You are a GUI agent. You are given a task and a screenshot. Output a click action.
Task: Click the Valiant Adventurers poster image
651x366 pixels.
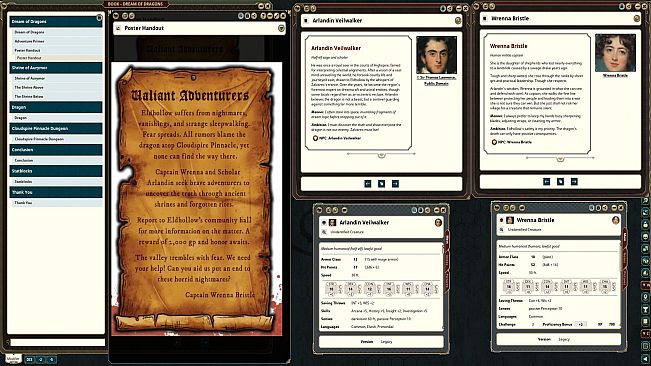click(x=196, y=198)
